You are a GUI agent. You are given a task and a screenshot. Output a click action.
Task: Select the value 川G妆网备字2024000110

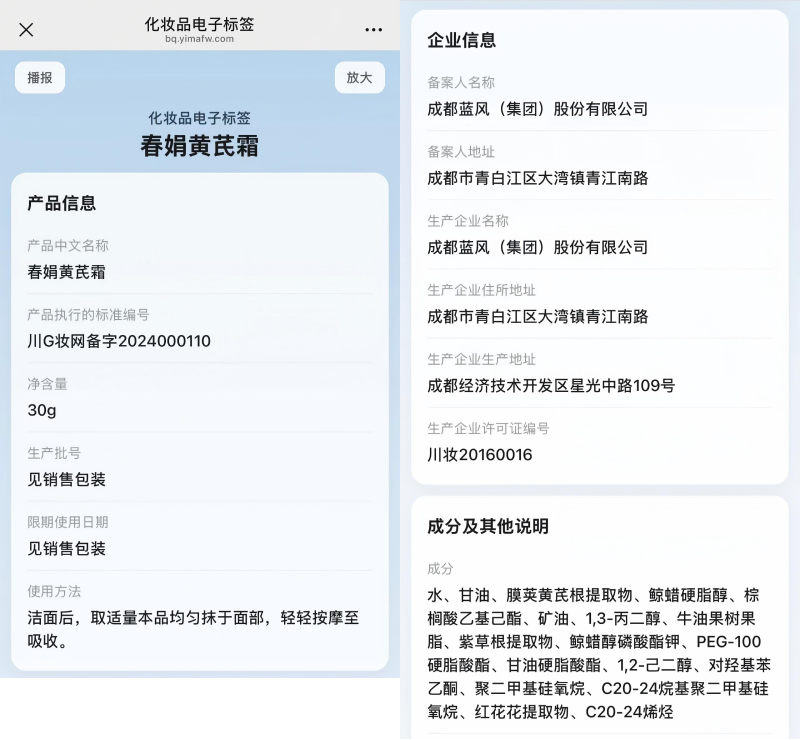click(119, 341)
